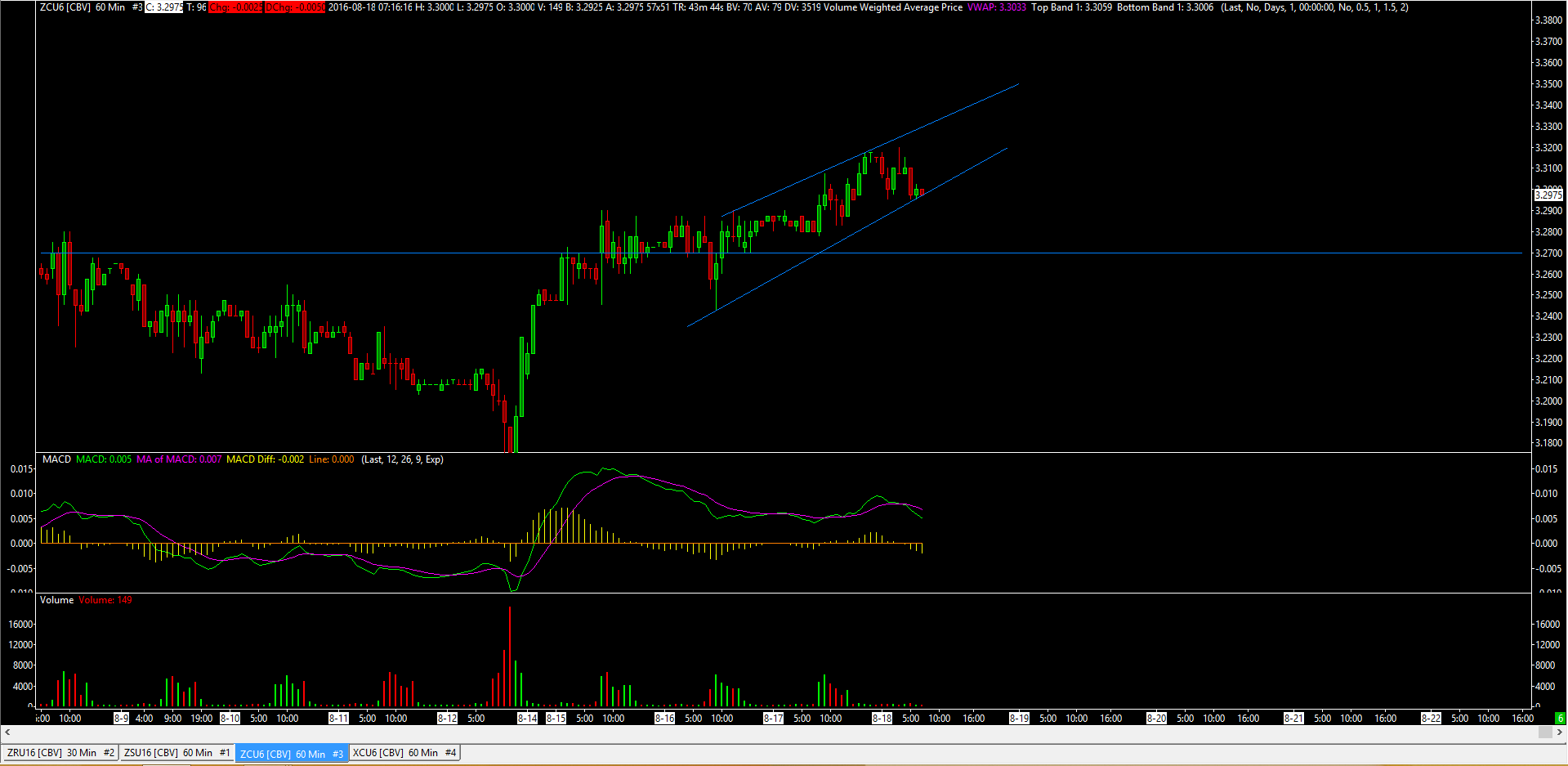Switch to the ZRU16 [CBV] 30 Min #2 tab

pyautogui.click(x=60, y=753)
